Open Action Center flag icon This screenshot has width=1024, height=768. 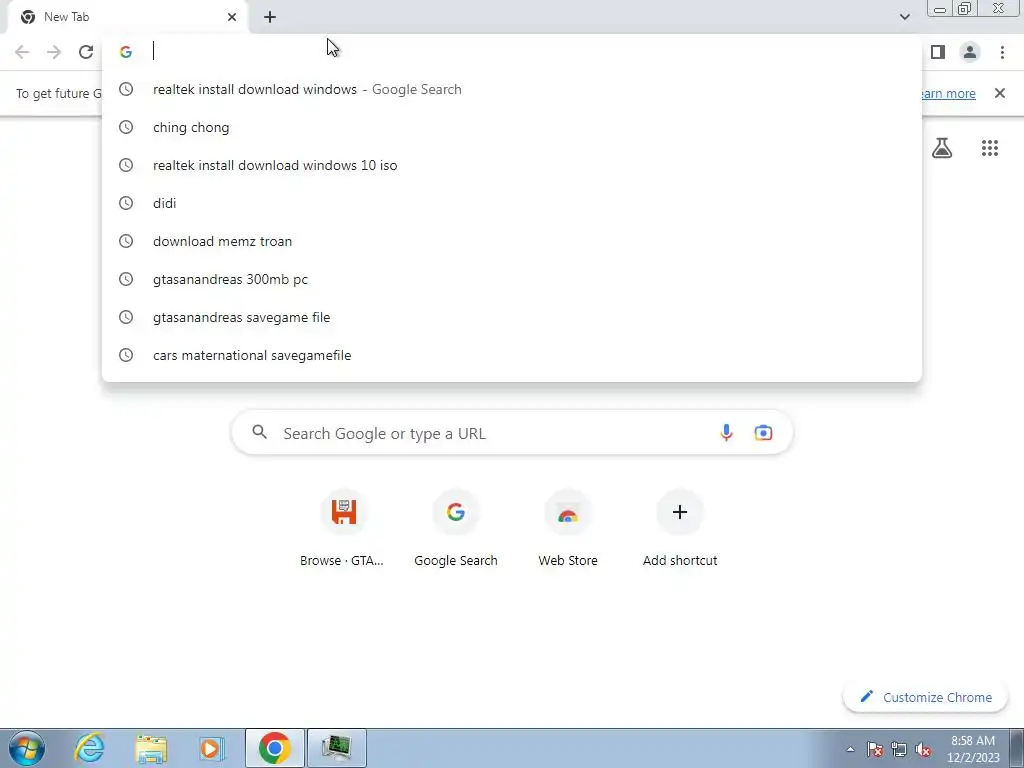875,749
